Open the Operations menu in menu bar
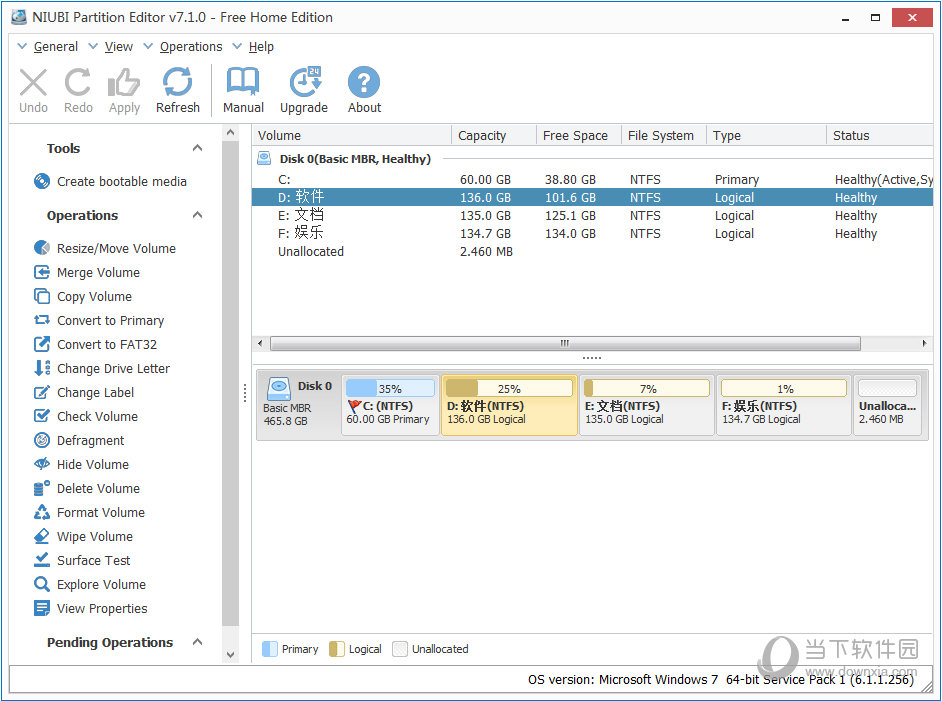The image size is (942, 701). pyautogui.click(x=190, y=47)
